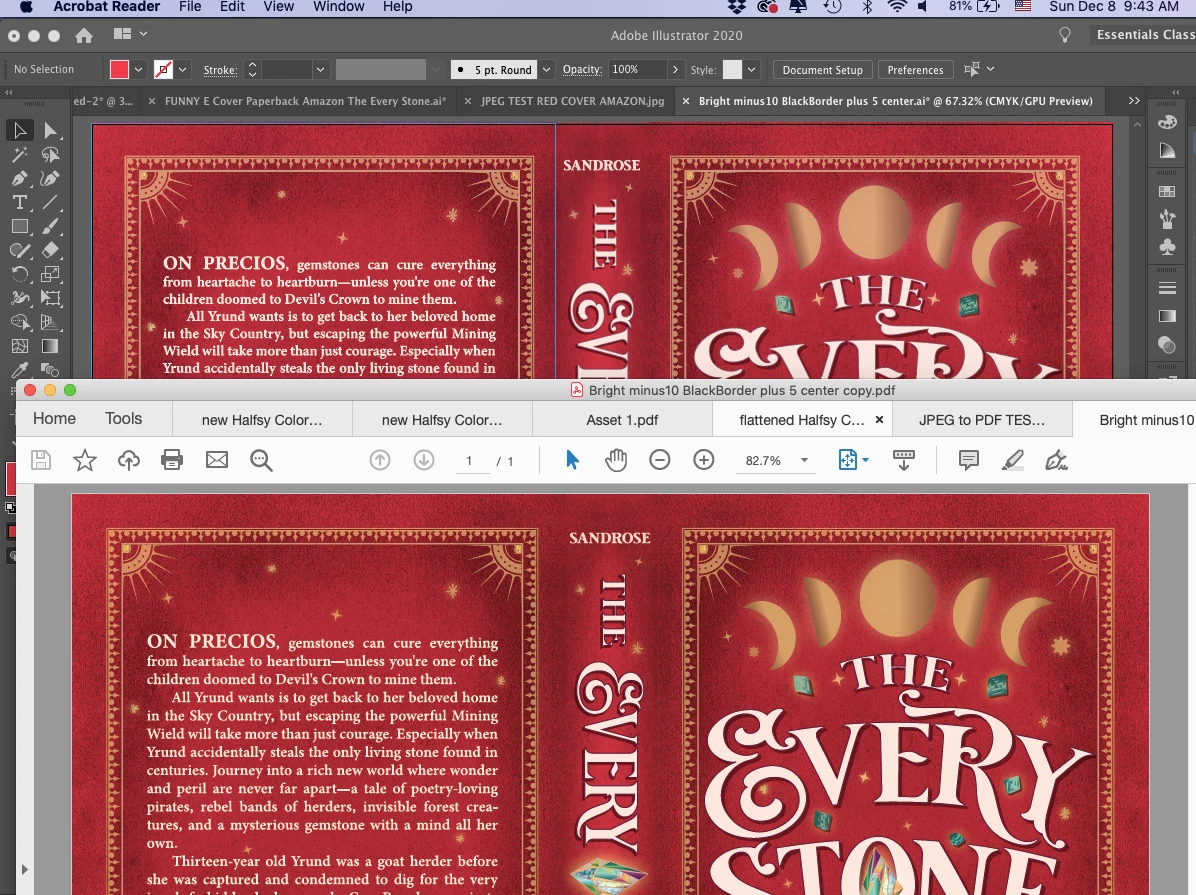Show more Illustrator document tabs
Viewport: 1196px width, 895px height.
[x=1134, y=101]
